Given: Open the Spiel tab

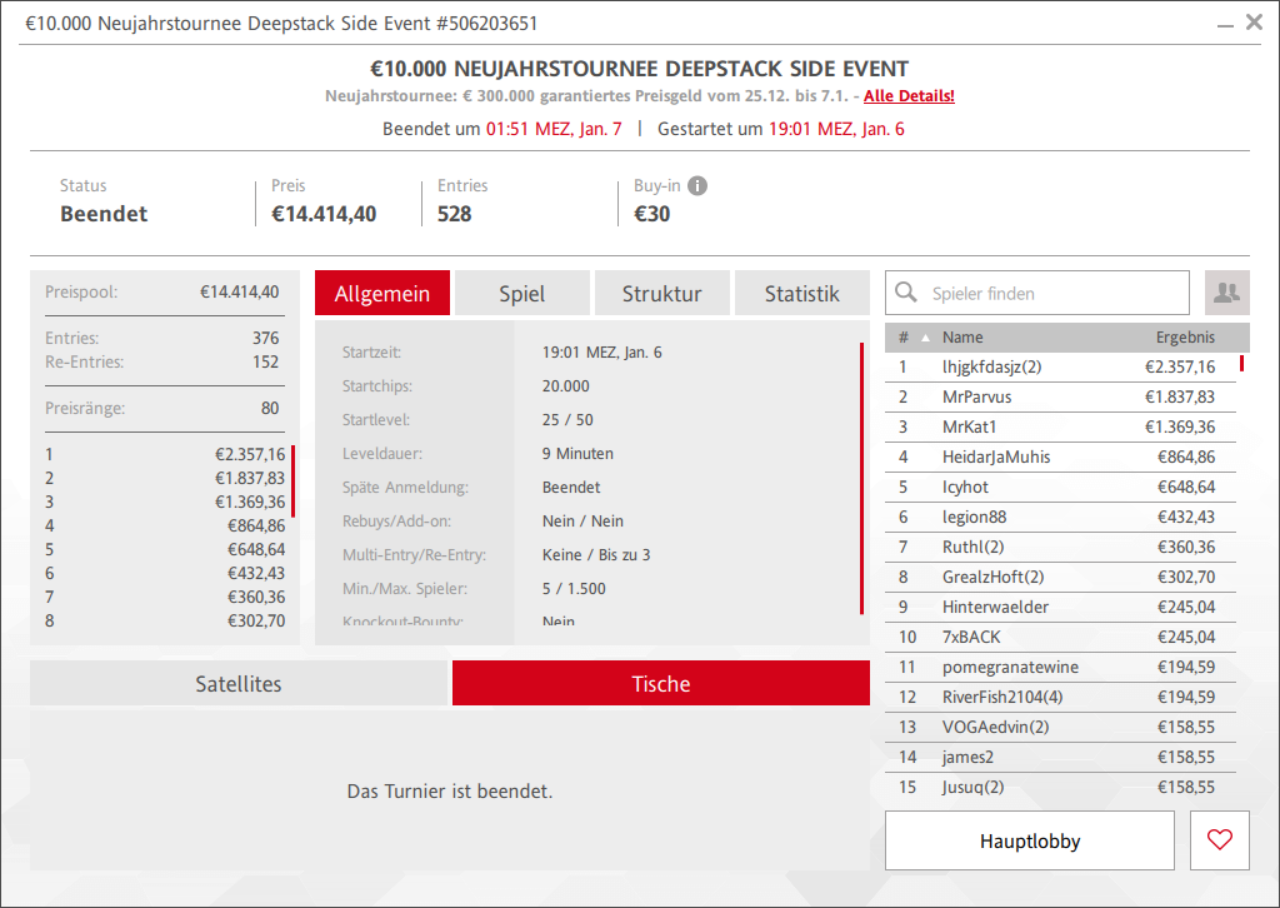Looking at the screenshot, I should point(522,294).
